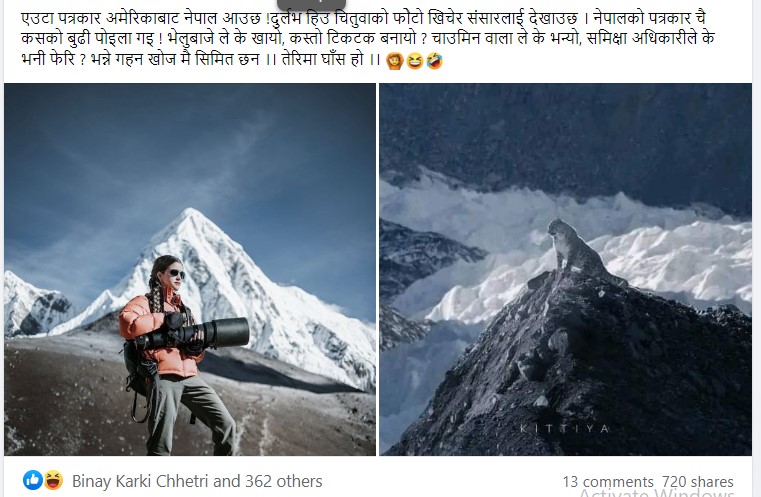Image resolution: width=761 pixels, height=497 pixels.
Task: Click the snow leopard sitting on the peak
Action: 580,251
